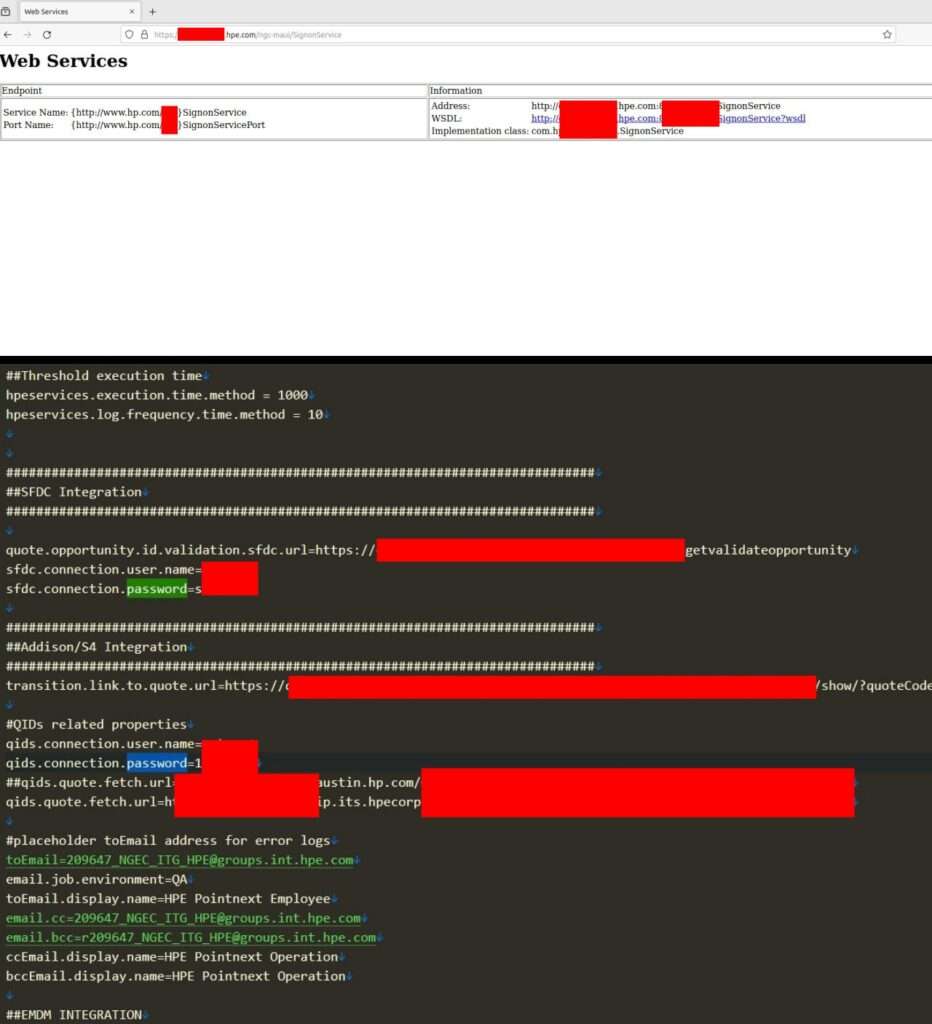The image size is (932, 1024).
Task: Click blue selected password in qids line
Action: (157, 763)
